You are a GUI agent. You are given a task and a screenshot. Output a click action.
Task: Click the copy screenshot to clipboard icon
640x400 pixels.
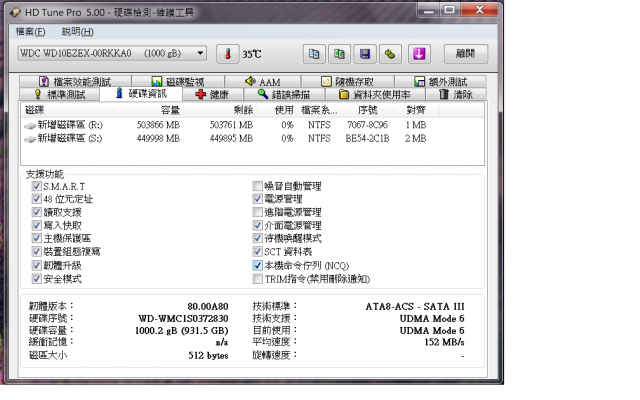(339, 54)
